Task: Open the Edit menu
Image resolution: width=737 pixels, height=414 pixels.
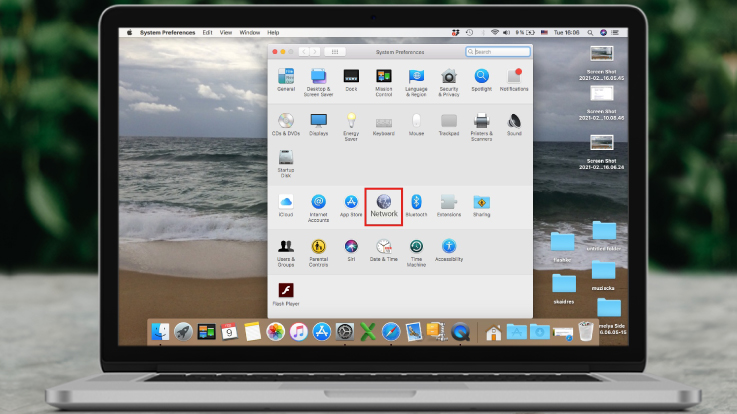Action: coord(207,32)
